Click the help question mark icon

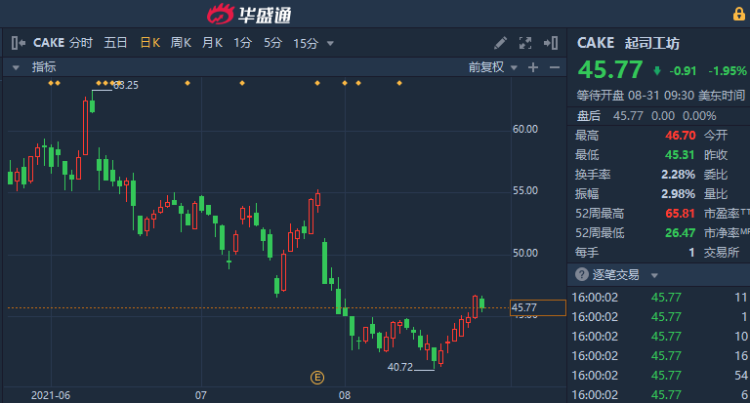coord(580,274)
